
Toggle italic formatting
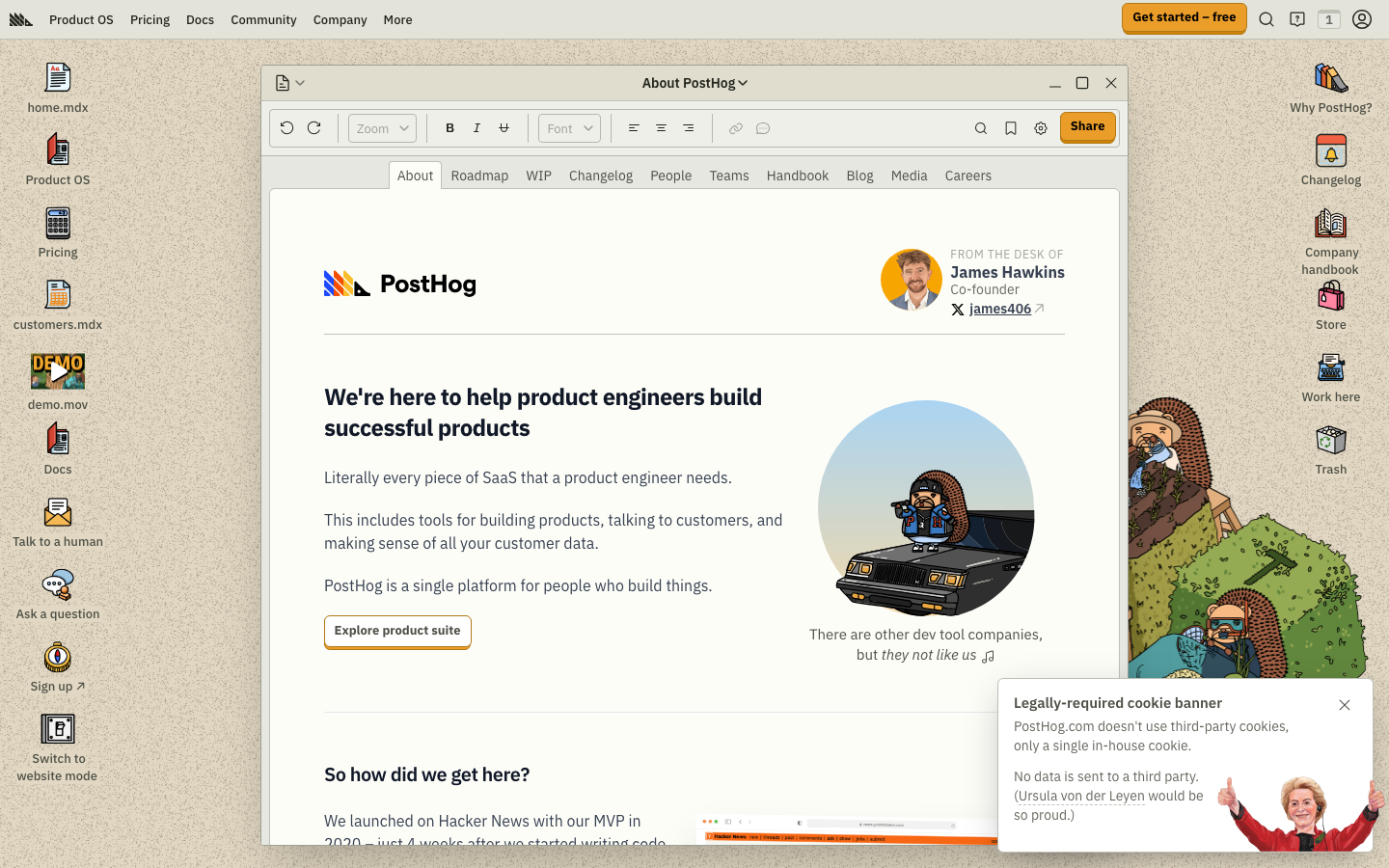[x=477, y=128]
